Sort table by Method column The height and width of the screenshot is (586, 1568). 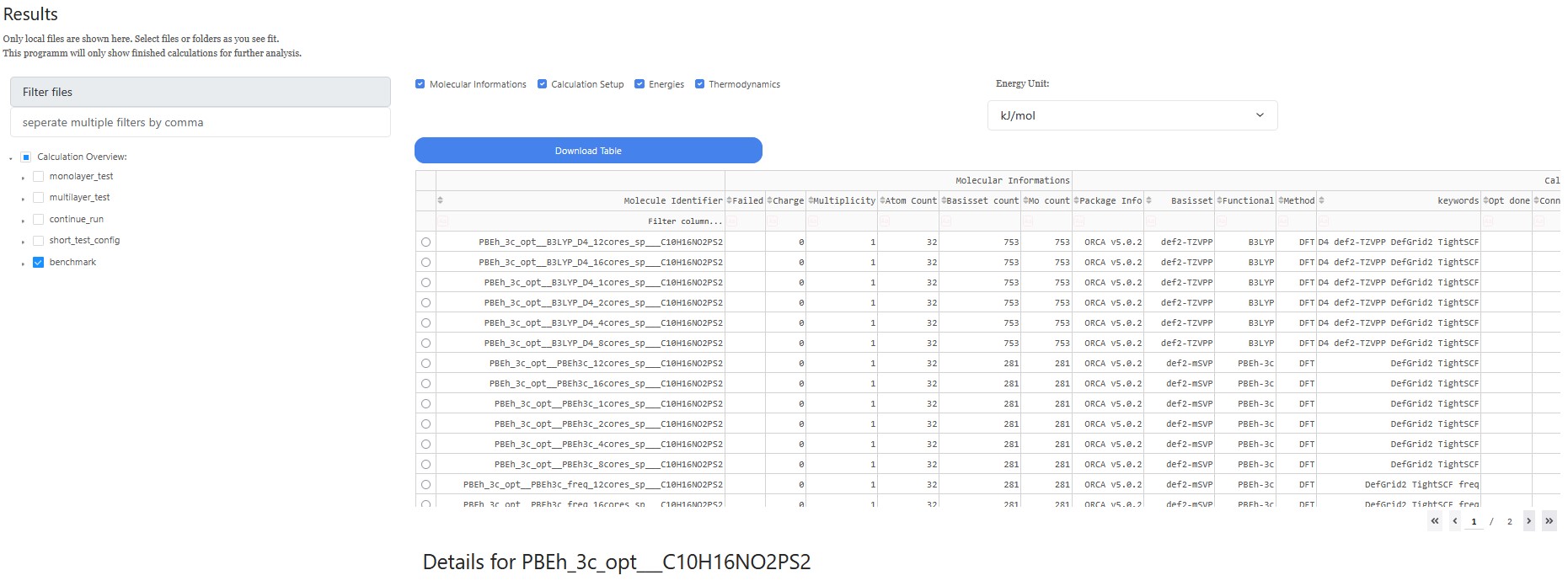click(1281, 200)
